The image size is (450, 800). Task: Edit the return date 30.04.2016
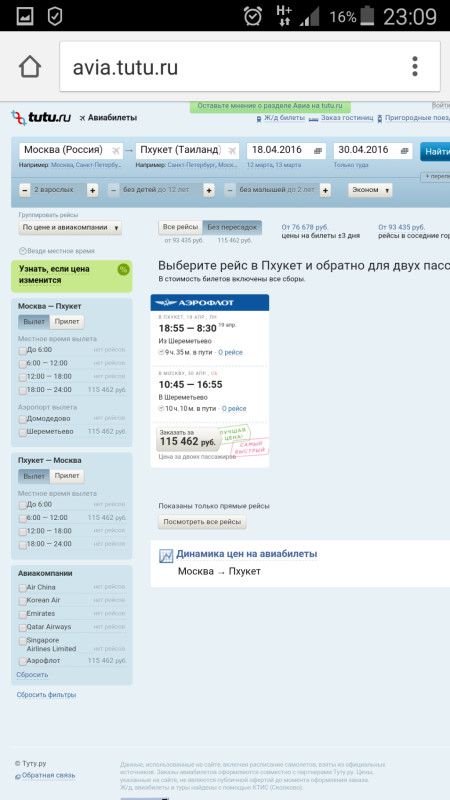[x=373, y=151]
